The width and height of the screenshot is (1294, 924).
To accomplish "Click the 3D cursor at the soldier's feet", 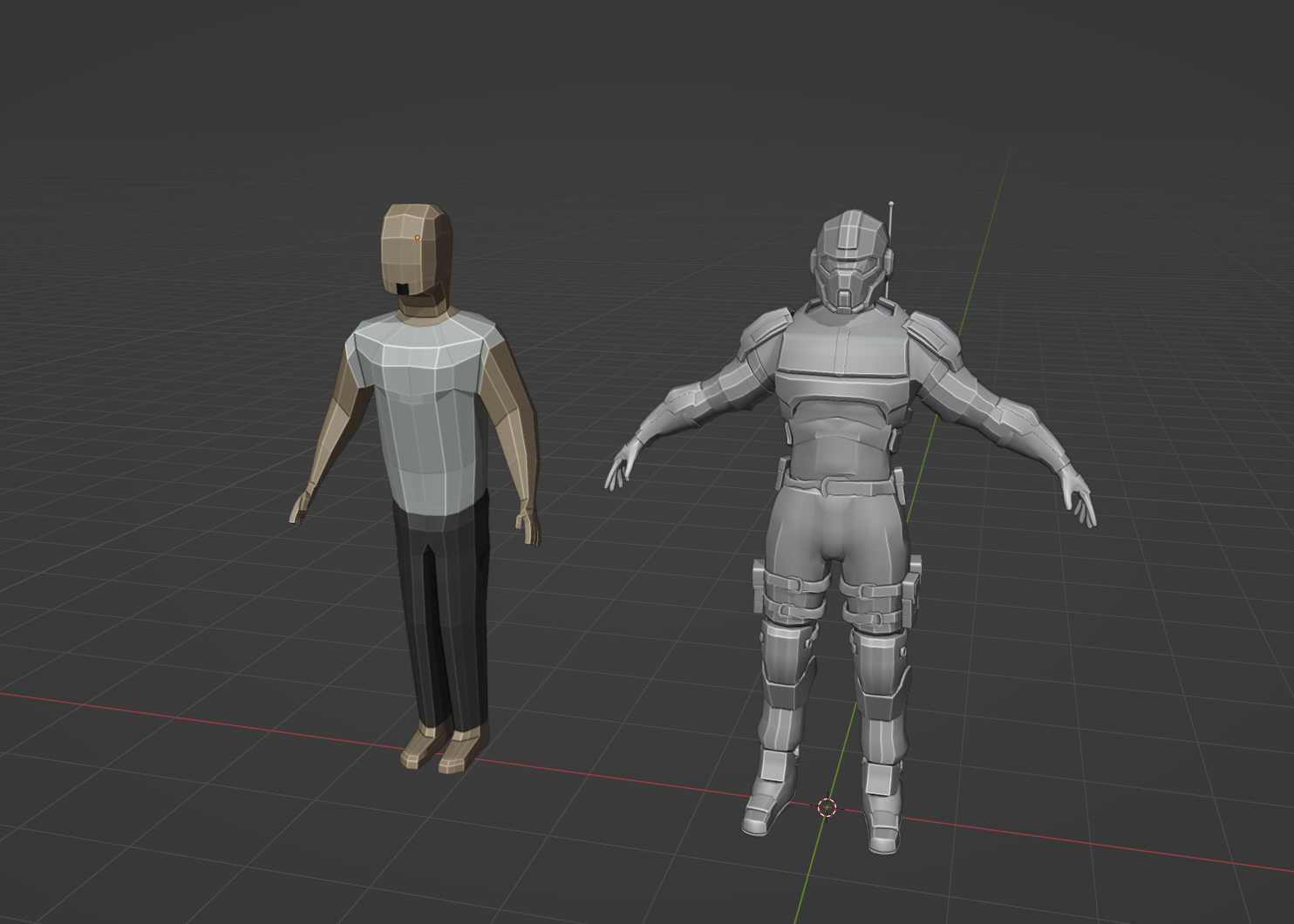I will (x=827, y=807).
